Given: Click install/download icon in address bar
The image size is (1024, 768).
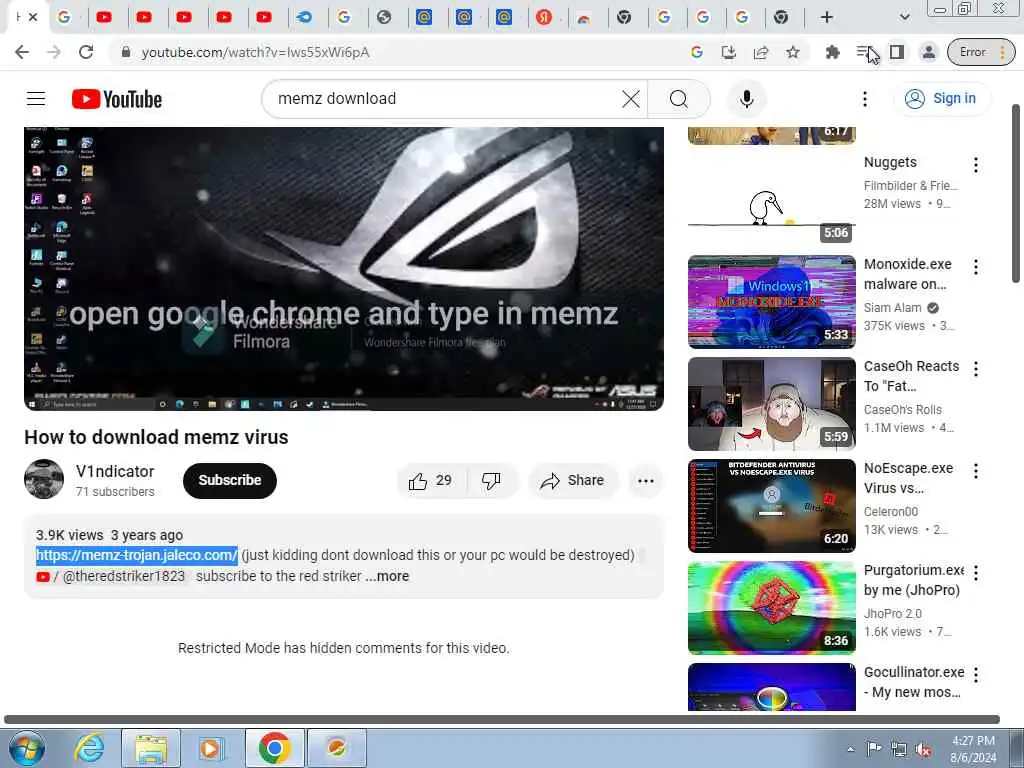Looking at the screenshot, I should pos(729,52).
